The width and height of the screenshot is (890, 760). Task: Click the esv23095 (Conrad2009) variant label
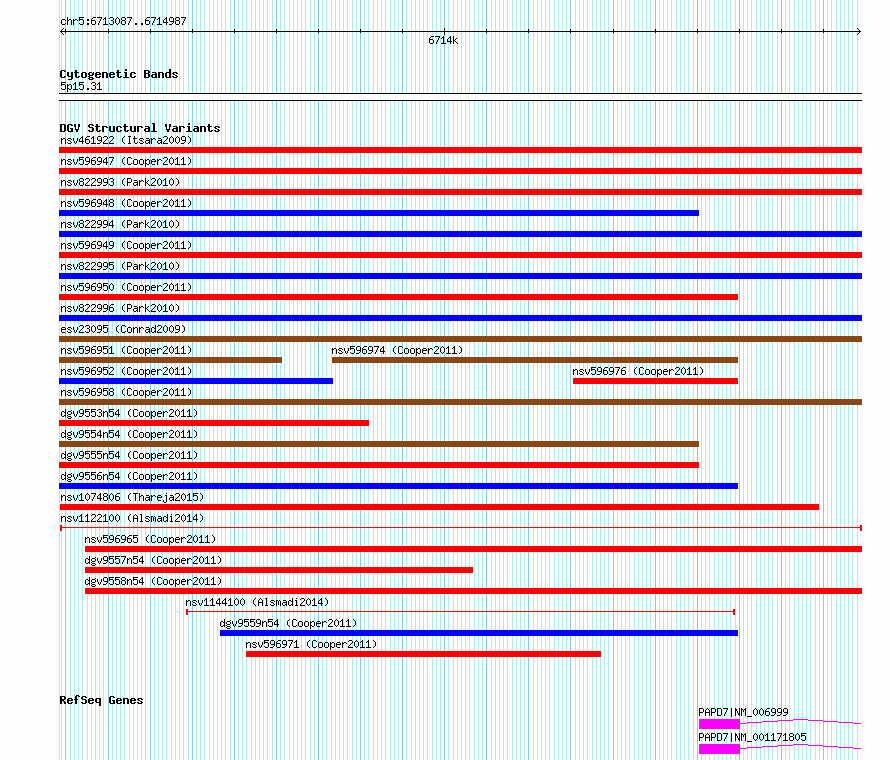(x=123, y=329)
